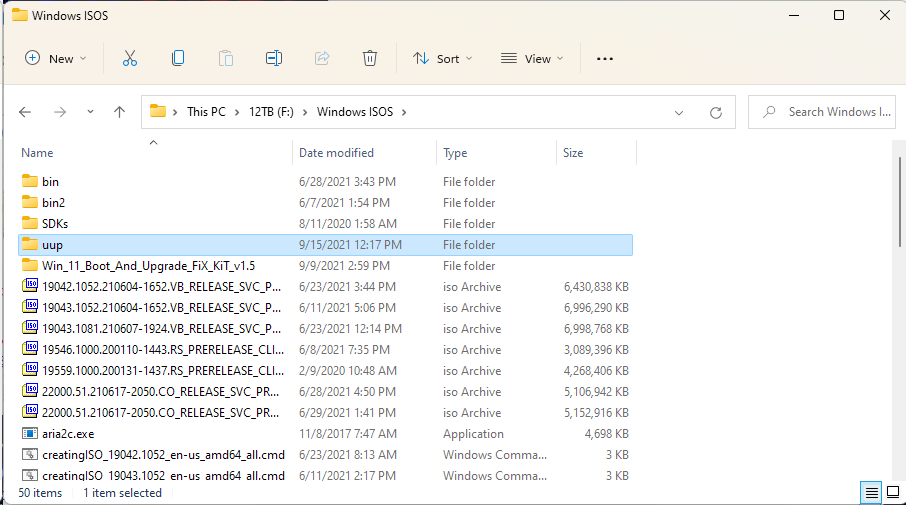Click the Cut scissors icon
The image size is (906, 505).
point(129,59)
